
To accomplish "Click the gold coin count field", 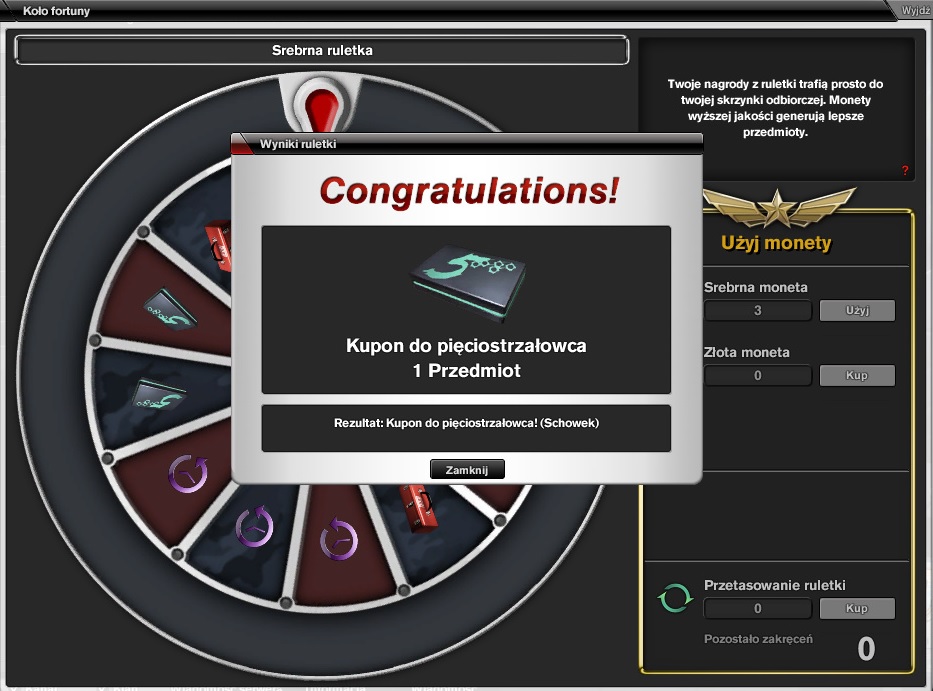I will click(x=757, y=376).
